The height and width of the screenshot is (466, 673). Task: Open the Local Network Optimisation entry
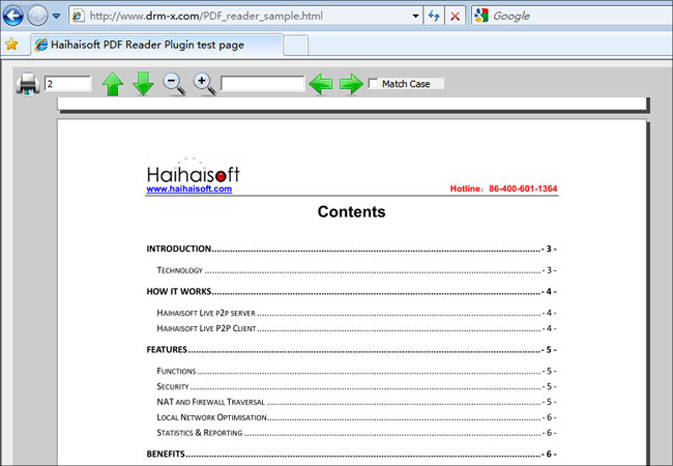coord(357,418)
